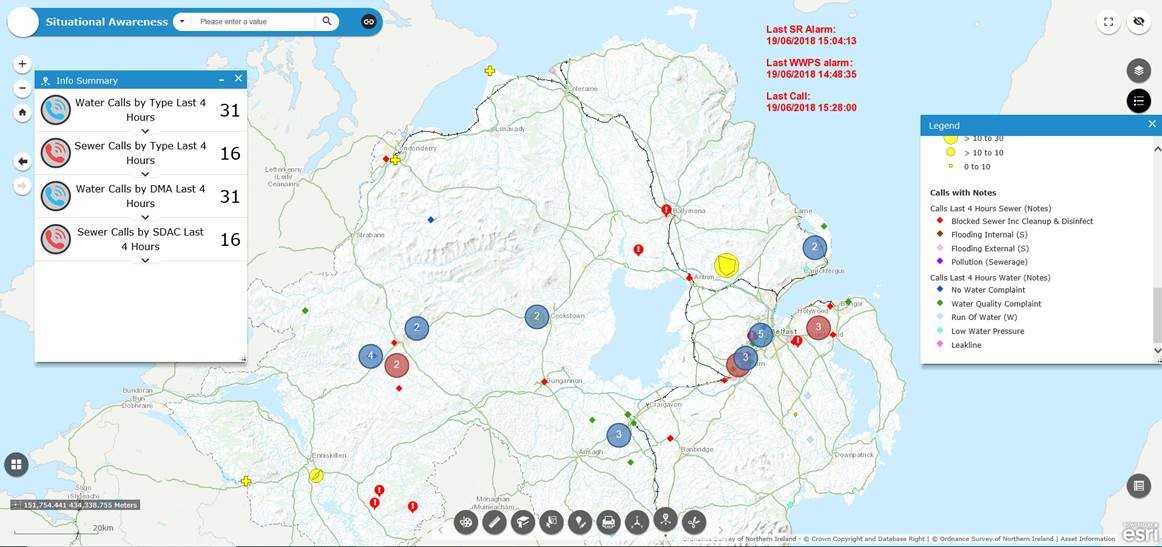Click blue cluster 2 near Larne

pos(814,247)
